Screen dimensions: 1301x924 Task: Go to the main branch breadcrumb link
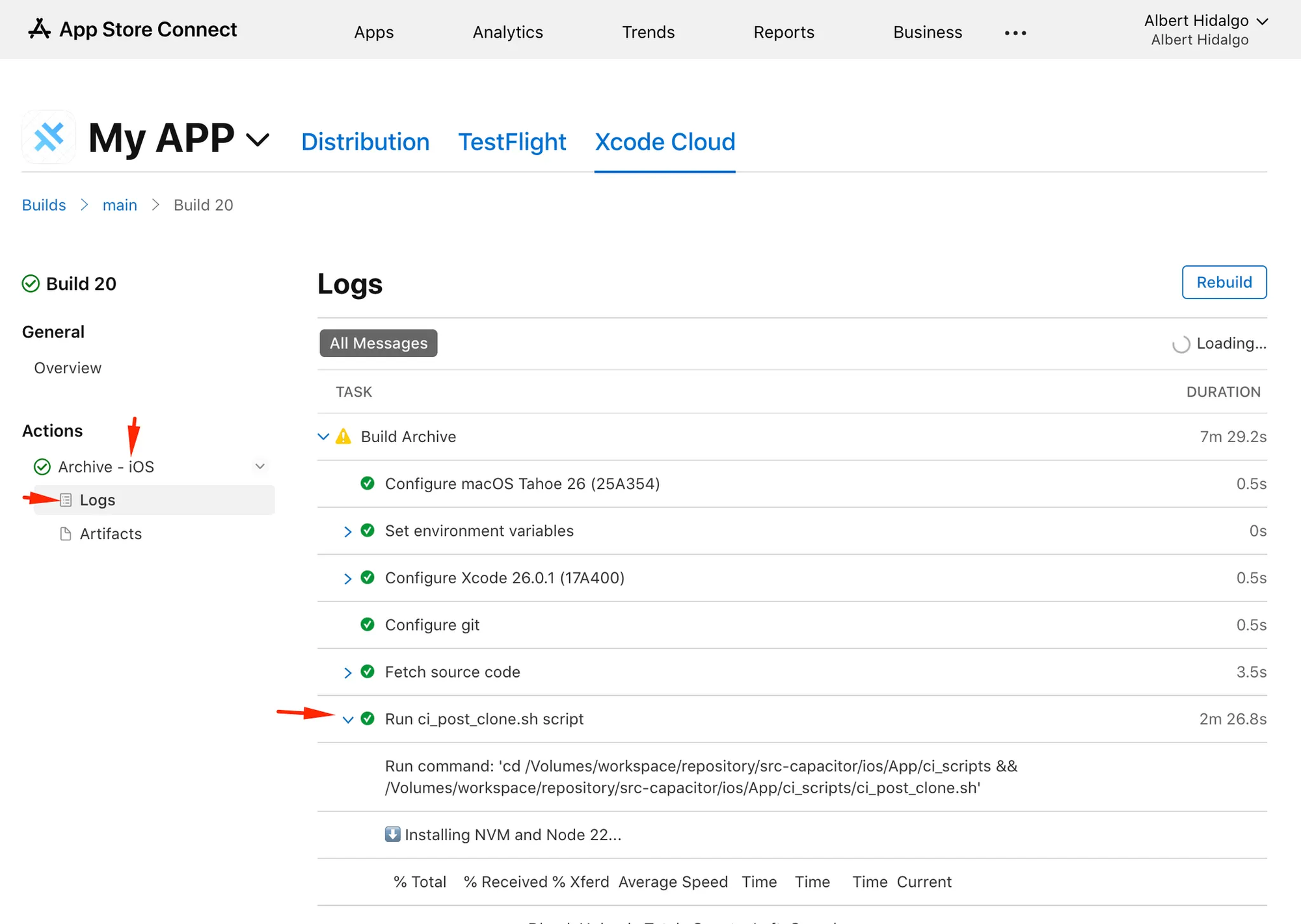click(120, 205)
